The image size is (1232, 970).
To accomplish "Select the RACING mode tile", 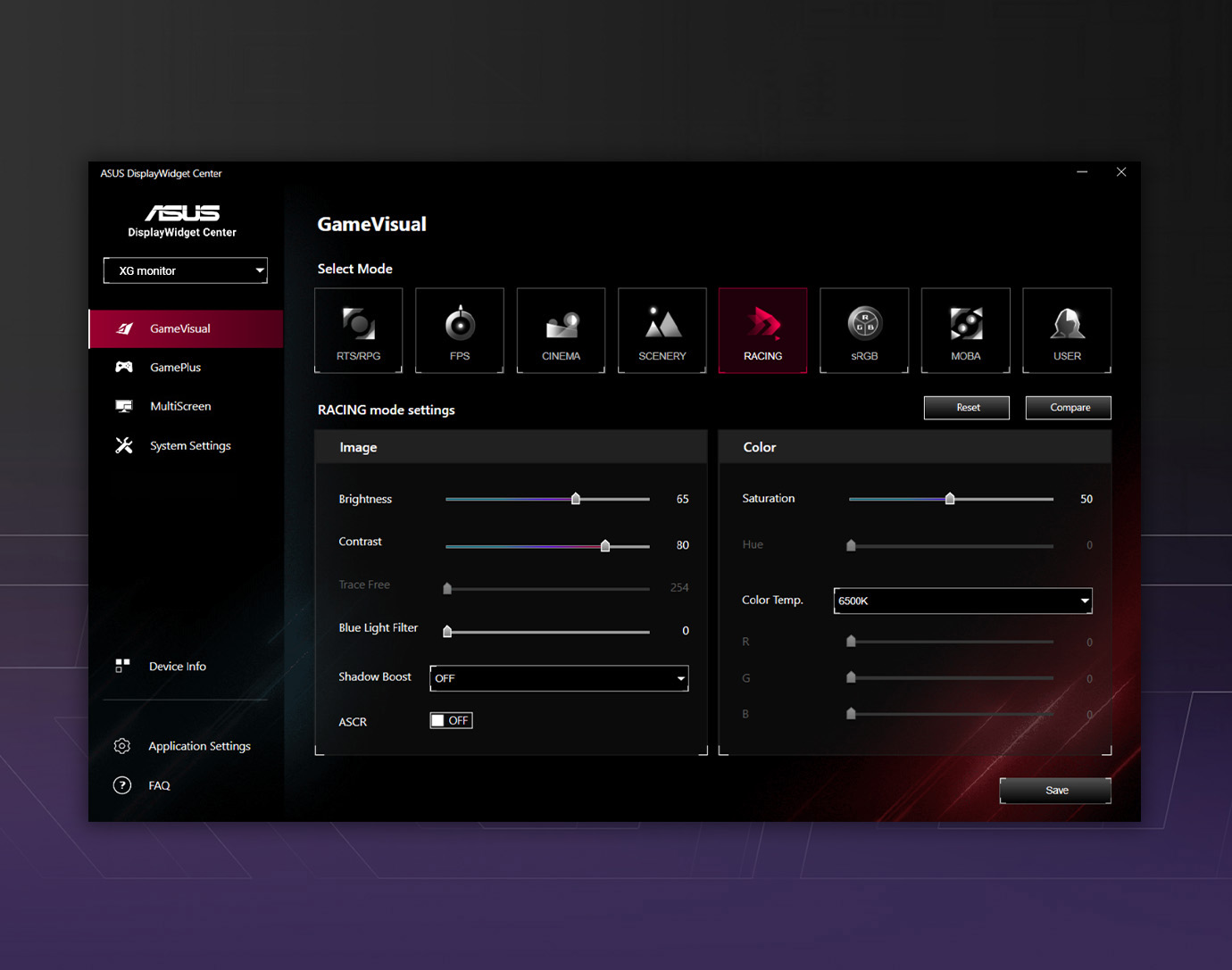I will tap(762, 330).
